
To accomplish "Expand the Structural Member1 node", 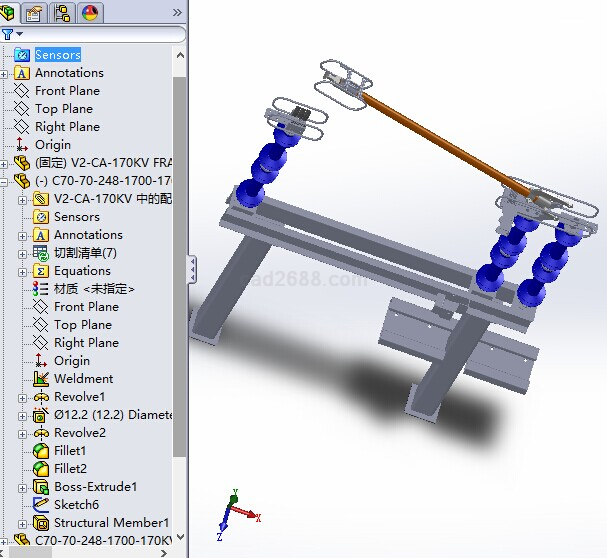I will coord(23,523).
